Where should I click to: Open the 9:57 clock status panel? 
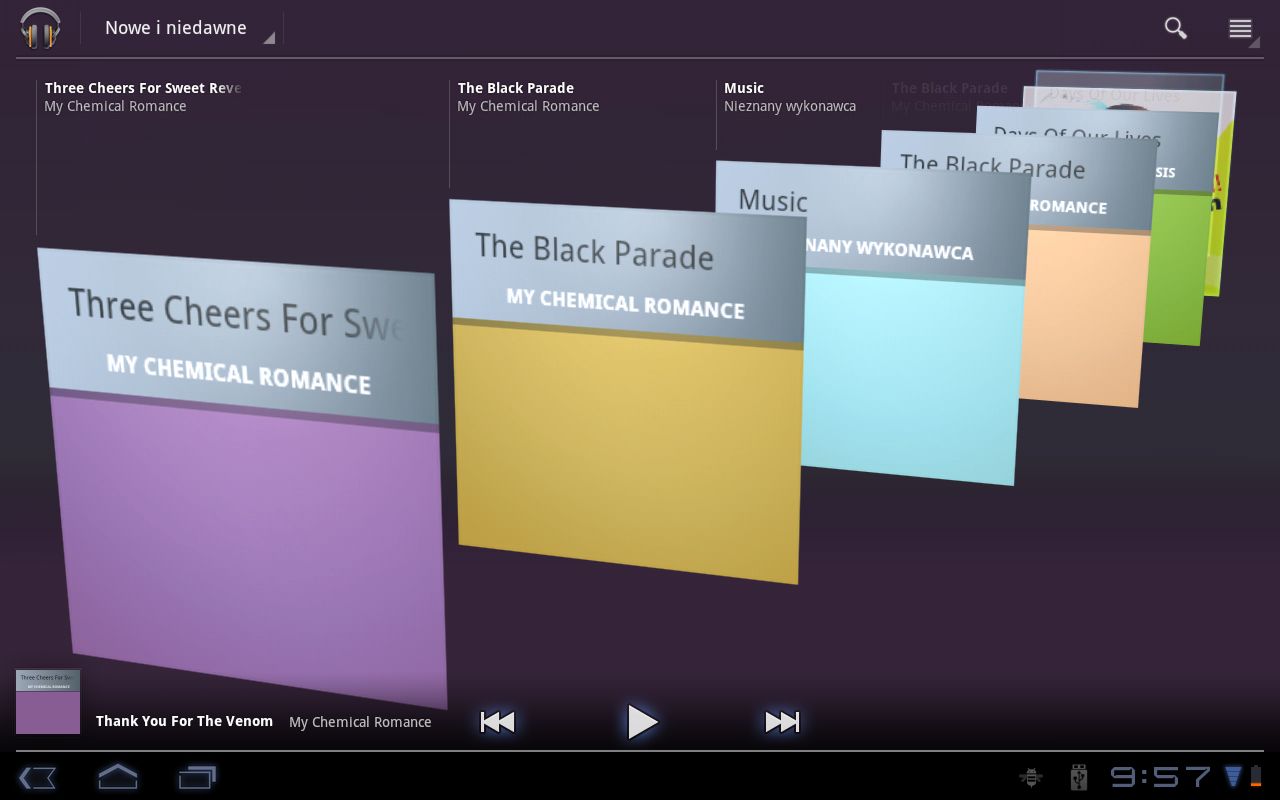[1160, 777]
